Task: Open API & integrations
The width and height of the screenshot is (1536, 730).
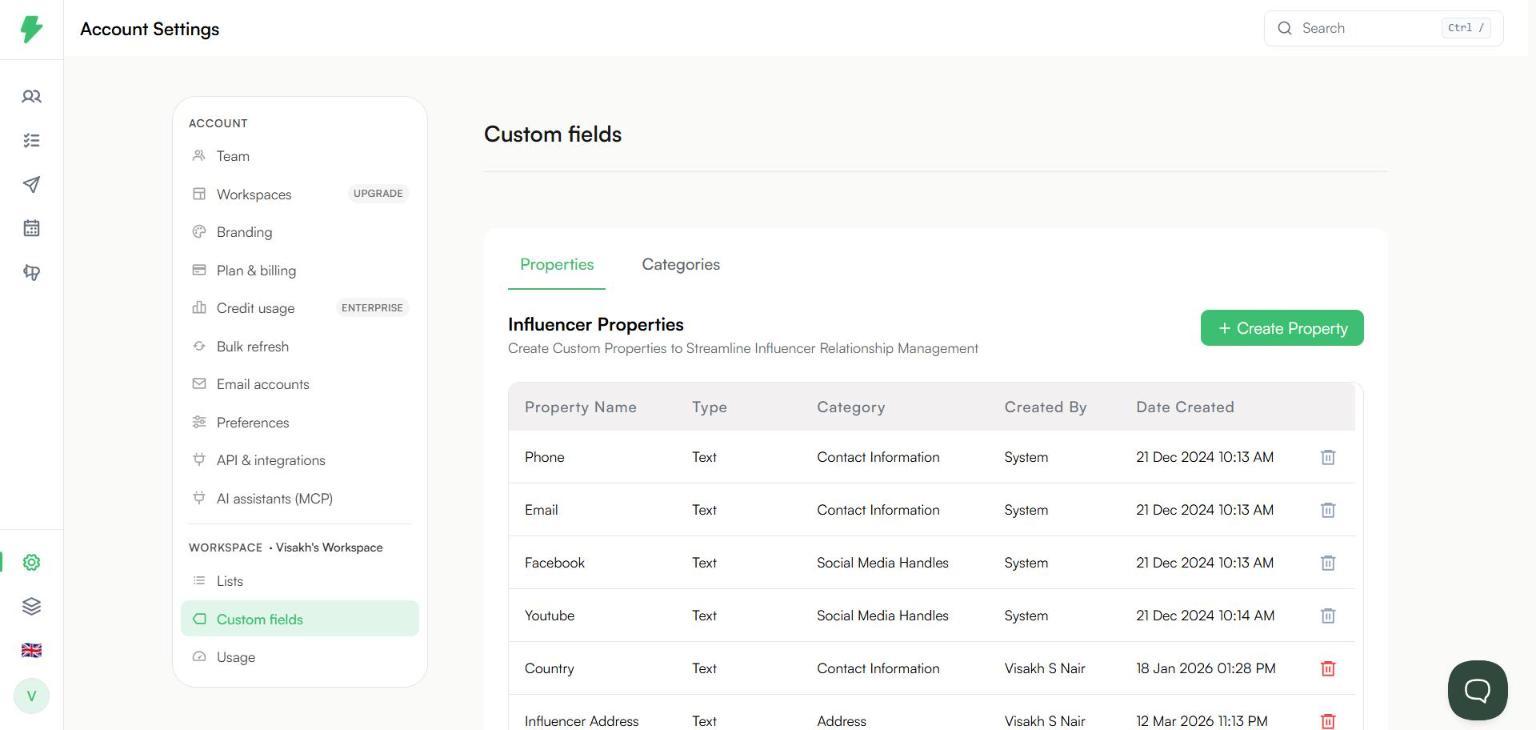Action: (x=300, y=460)
